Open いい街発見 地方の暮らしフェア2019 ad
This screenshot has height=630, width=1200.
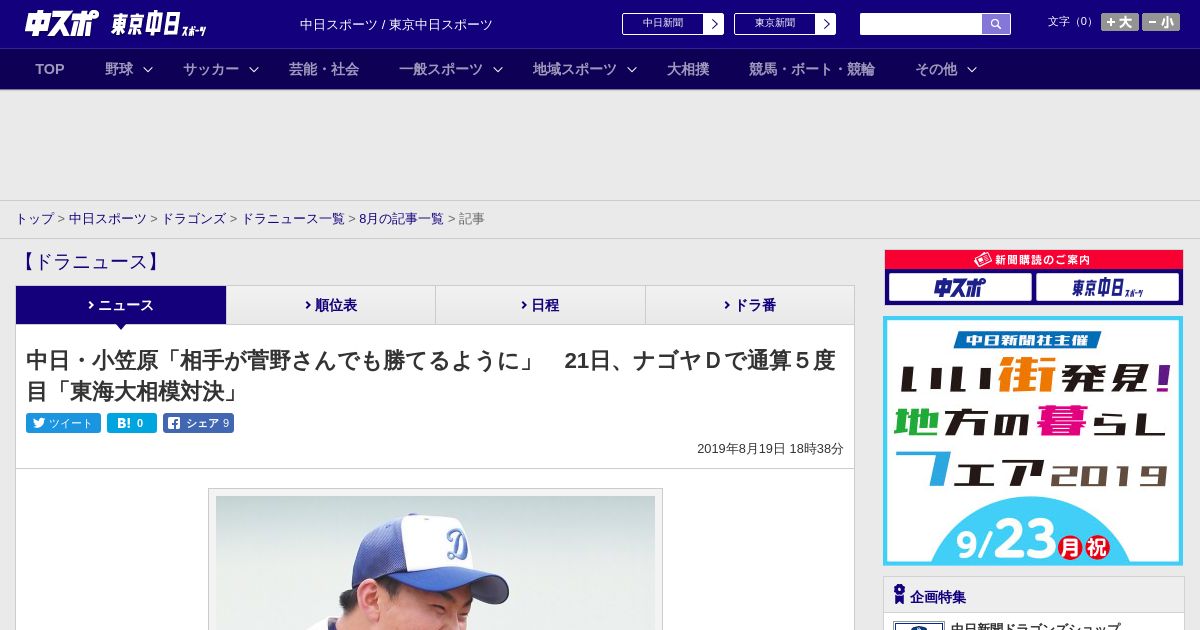pos(1033,441)
